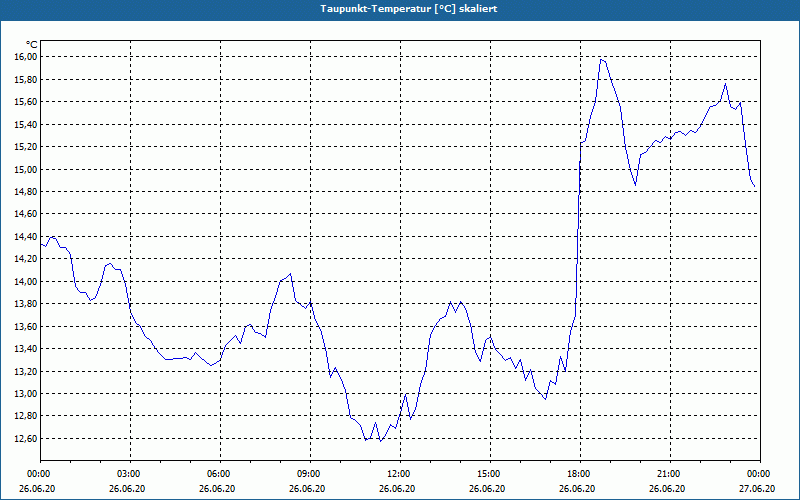
Task: Click the 21:00 time axis label
Action: pyautogui.click(x=667, y=474)
